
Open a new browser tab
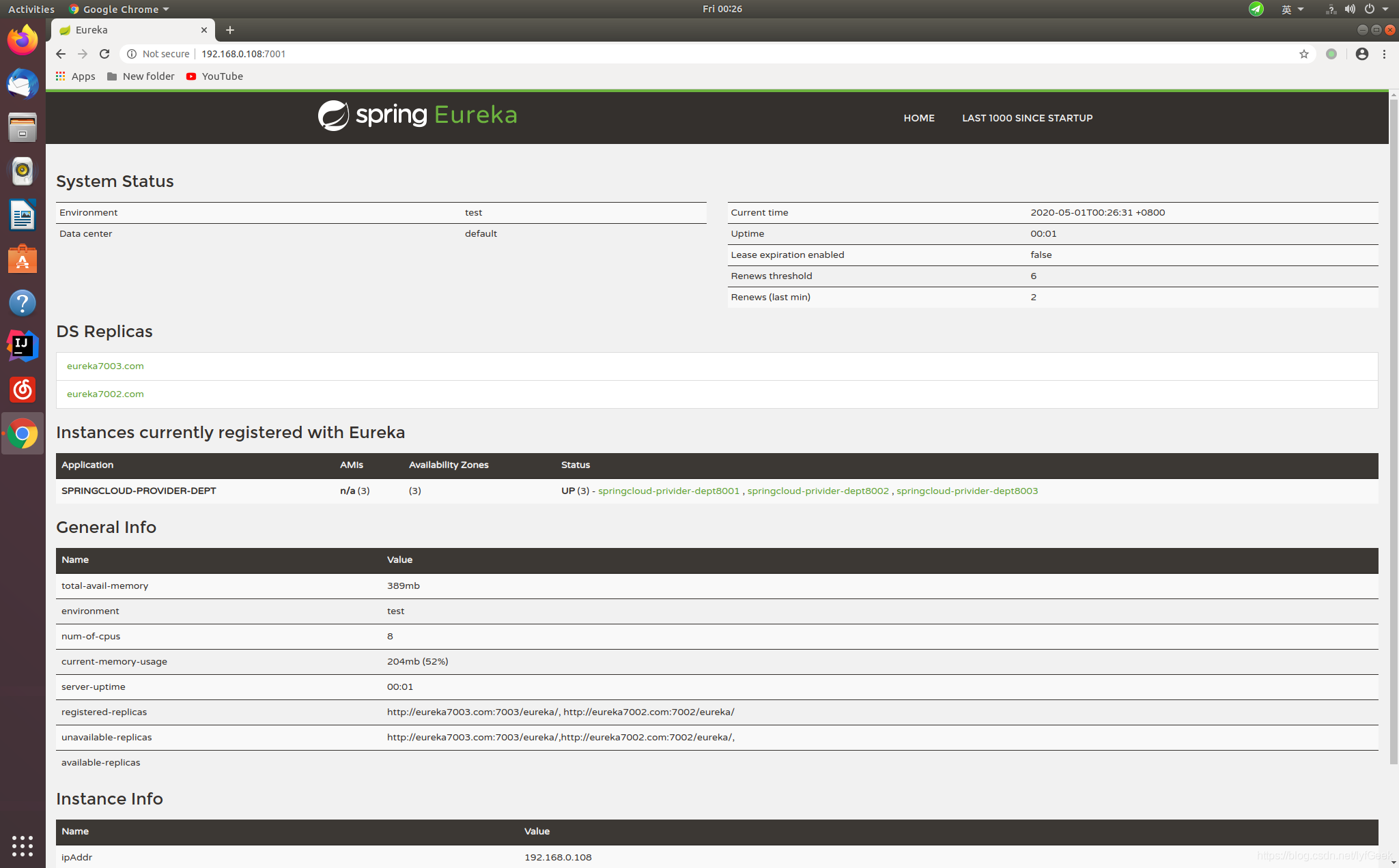(x=230, y=30)
